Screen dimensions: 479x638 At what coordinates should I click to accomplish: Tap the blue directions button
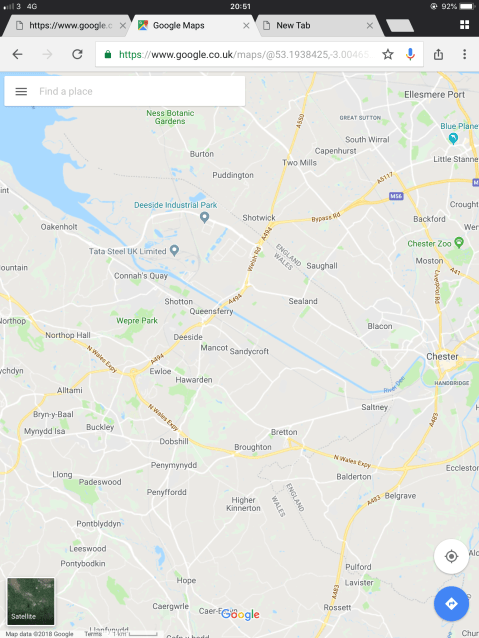tap(451, 604)
